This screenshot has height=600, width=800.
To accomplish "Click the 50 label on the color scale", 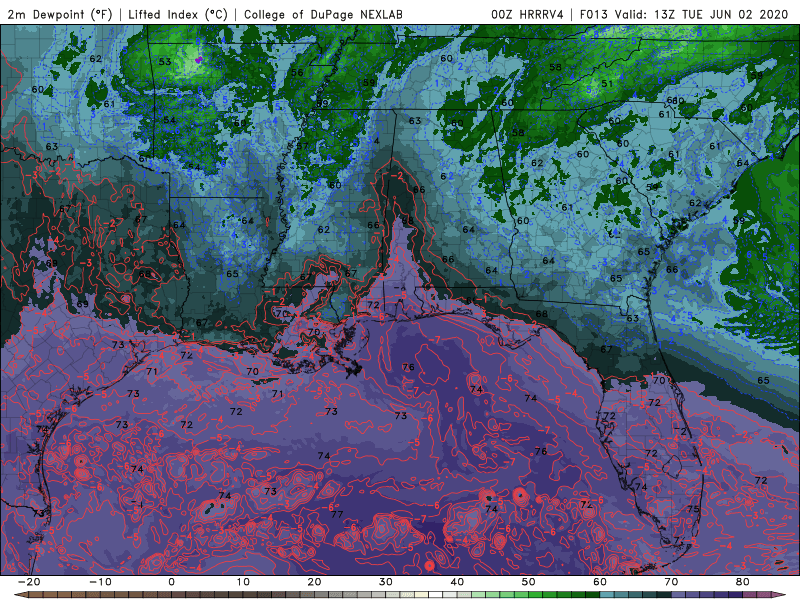I will click(529, 582).
